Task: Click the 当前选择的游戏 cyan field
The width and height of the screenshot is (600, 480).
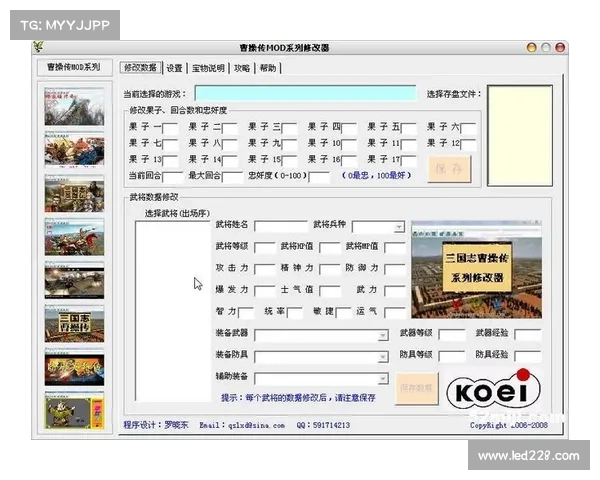Action: (x=305, y=93)
